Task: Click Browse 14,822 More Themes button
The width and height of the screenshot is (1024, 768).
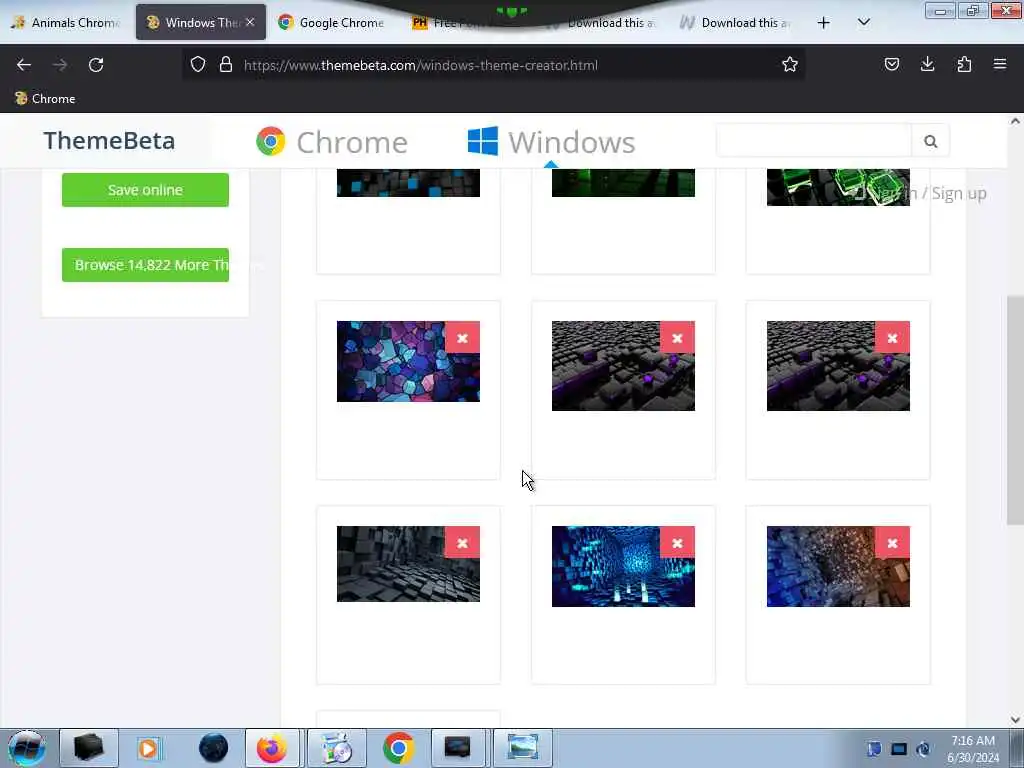Action: (x=146, y=265)
